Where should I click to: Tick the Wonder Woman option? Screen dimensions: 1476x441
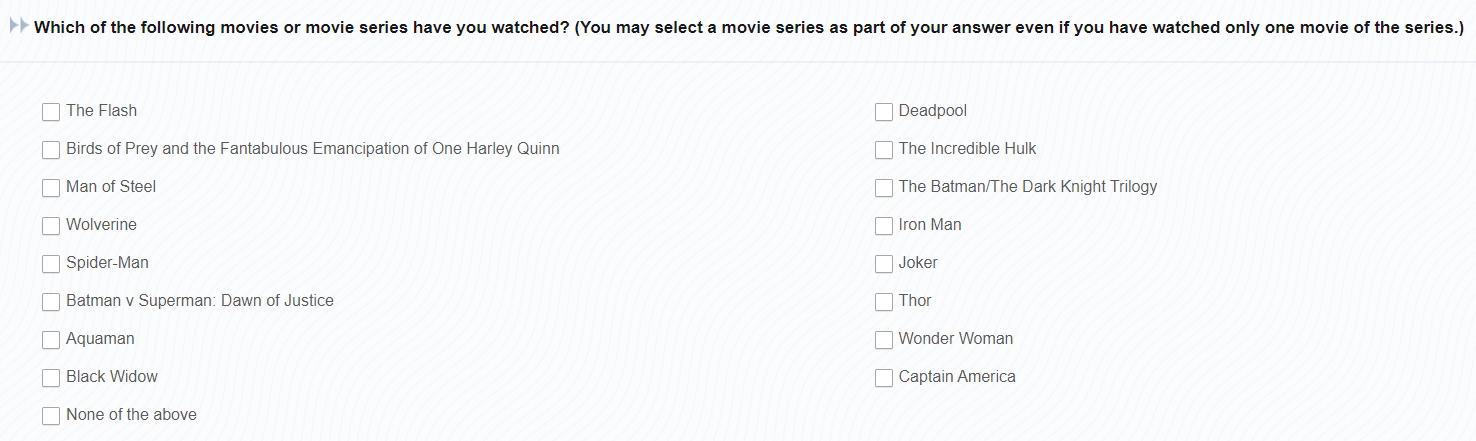(884, 340)
